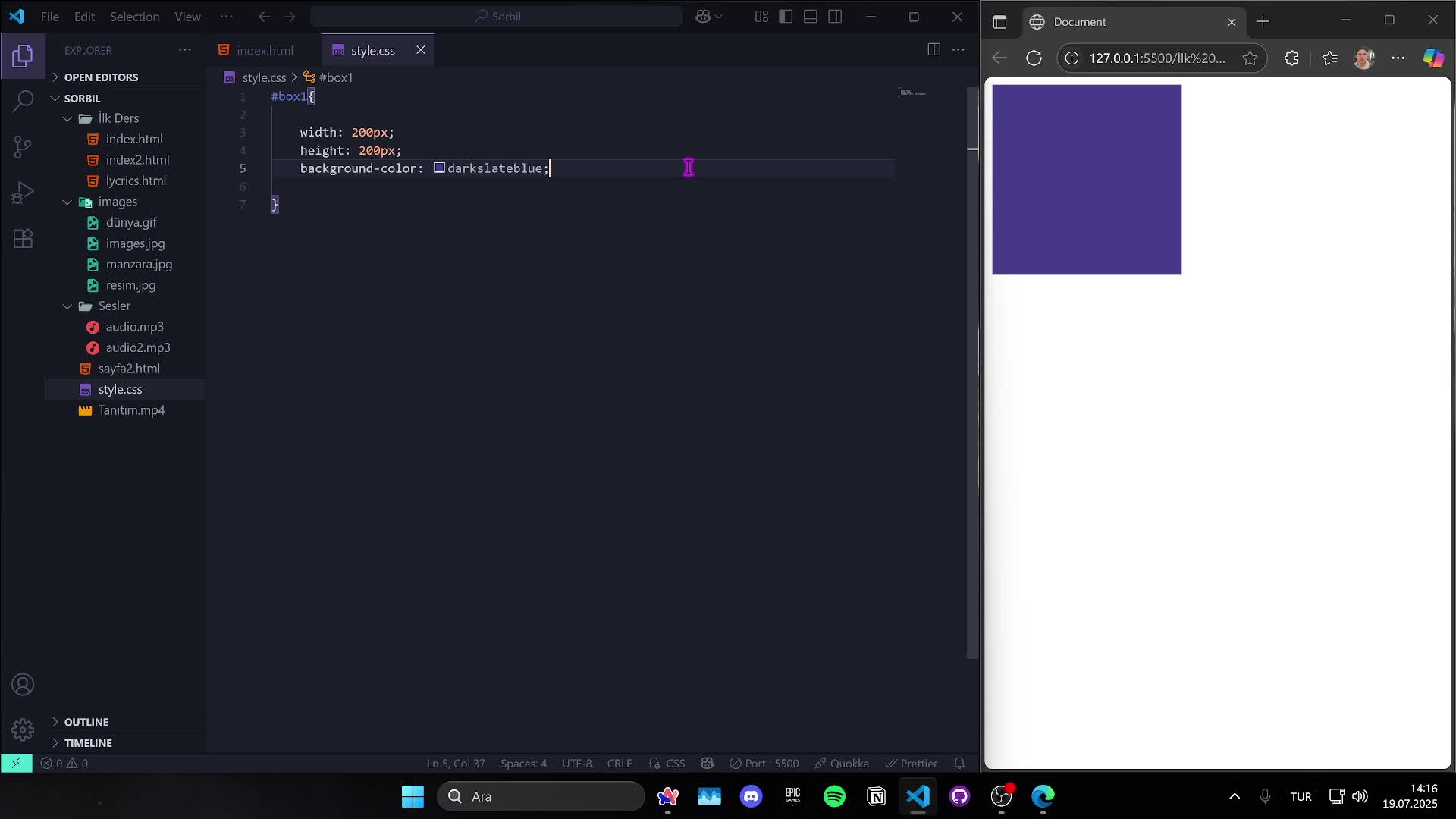This screenshot has width=1456, height=819.
Task: Open the Source Control view
Action: click(x=23, y=147)
